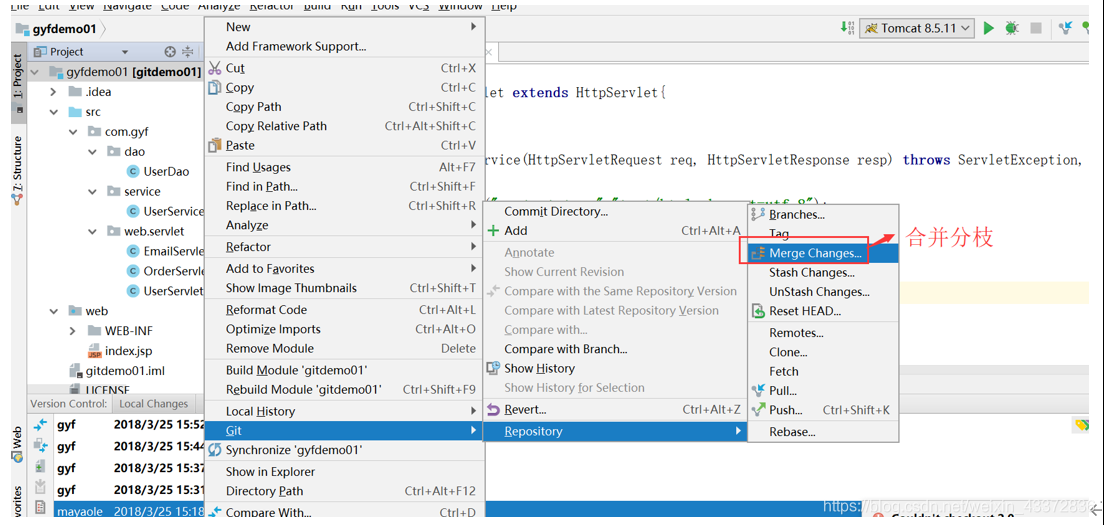Choose Push... in Repository submenu
The image size is (1105, 525).
(822, 410)
